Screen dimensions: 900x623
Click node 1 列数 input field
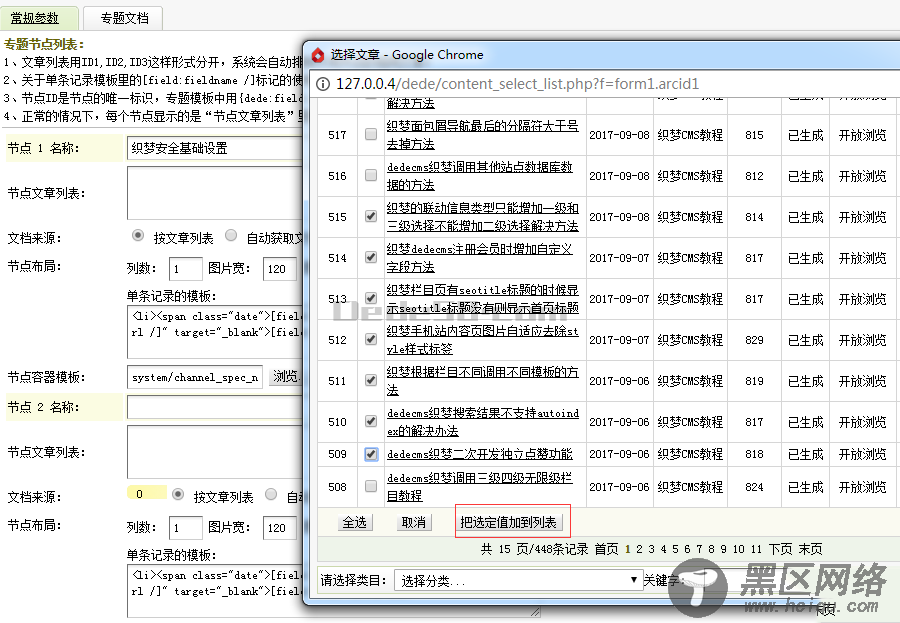(x=185, y=269)
